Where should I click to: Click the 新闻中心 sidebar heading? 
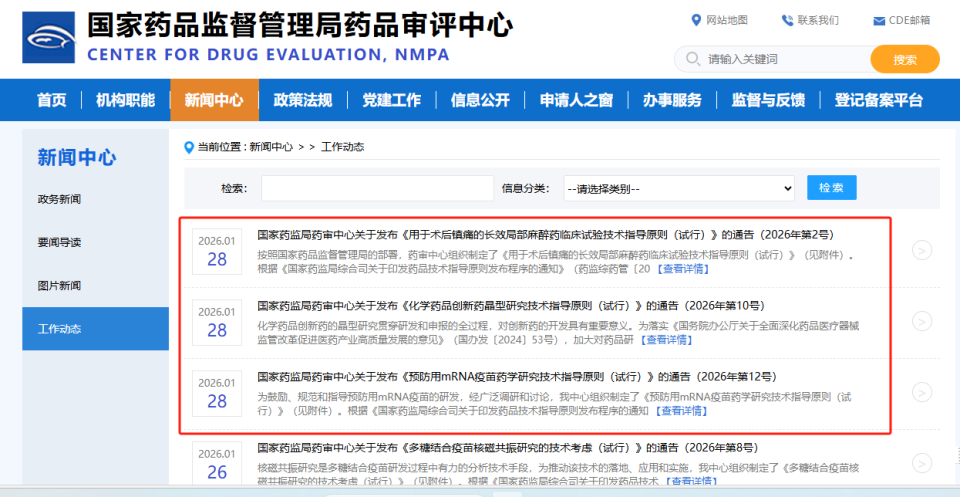pos(77,157)
